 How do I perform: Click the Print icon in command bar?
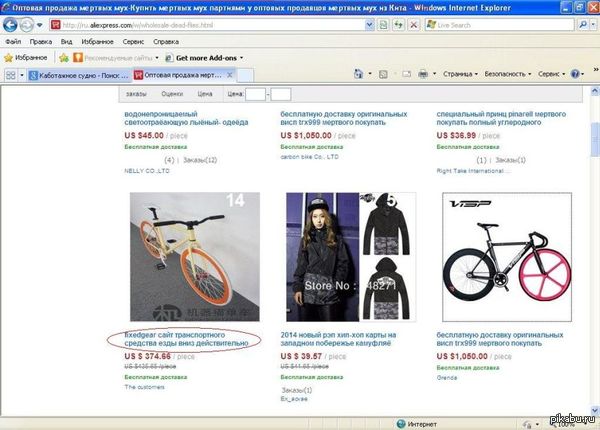tap(423, 74)
